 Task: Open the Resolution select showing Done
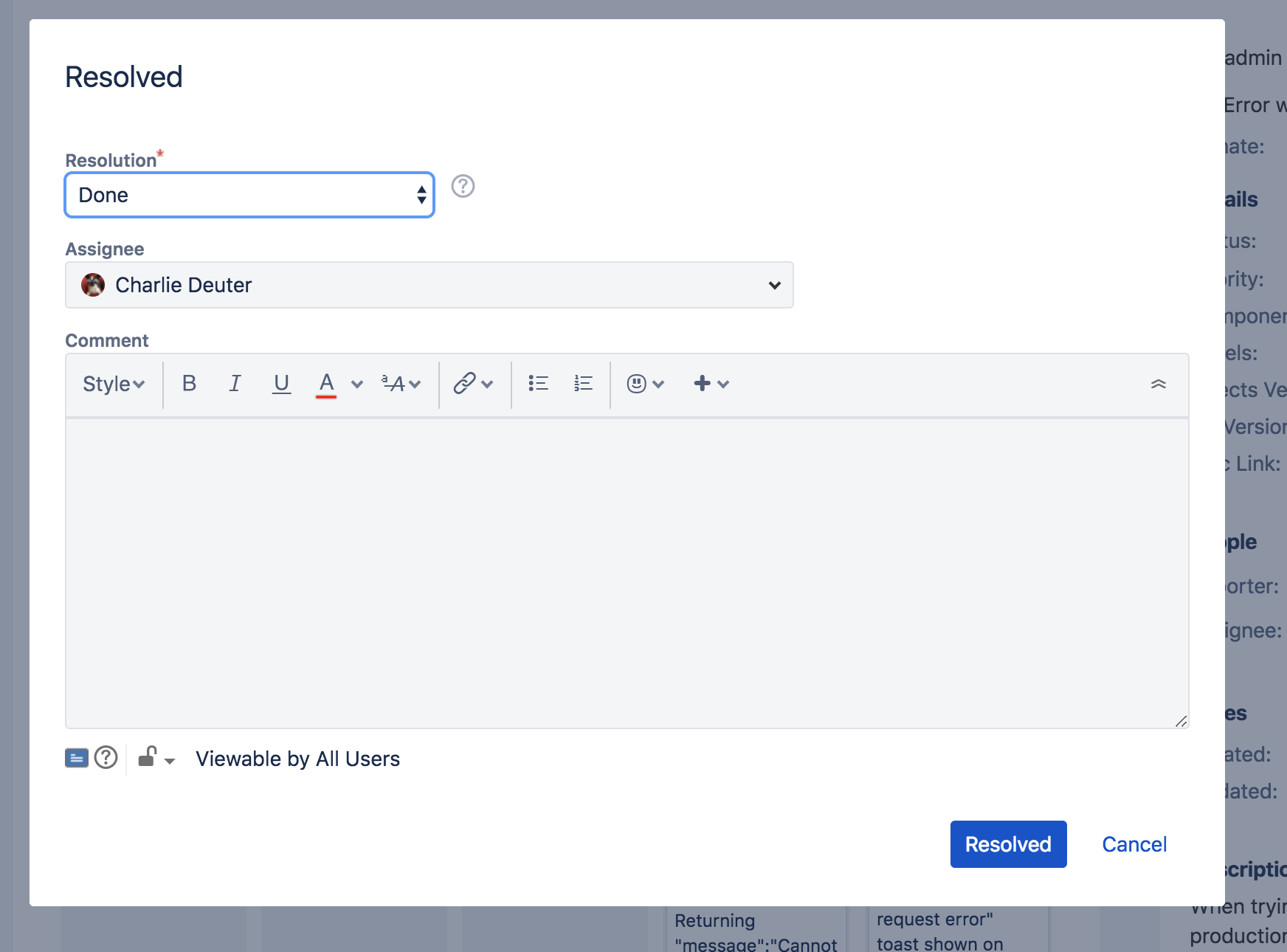pyautogui.click(x=249, y=195)
